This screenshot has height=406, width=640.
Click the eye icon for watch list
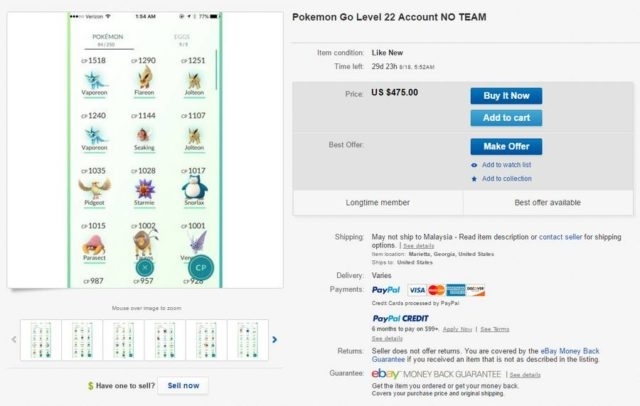coord(474,165)
